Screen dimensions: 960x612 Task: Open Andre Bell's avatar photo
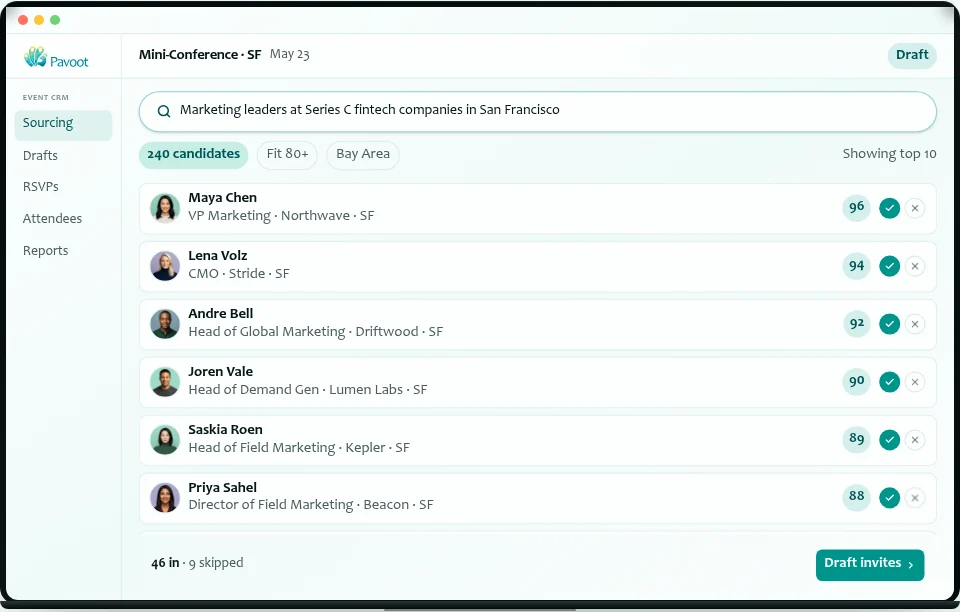pyautogui.click(x=165, y=324)
